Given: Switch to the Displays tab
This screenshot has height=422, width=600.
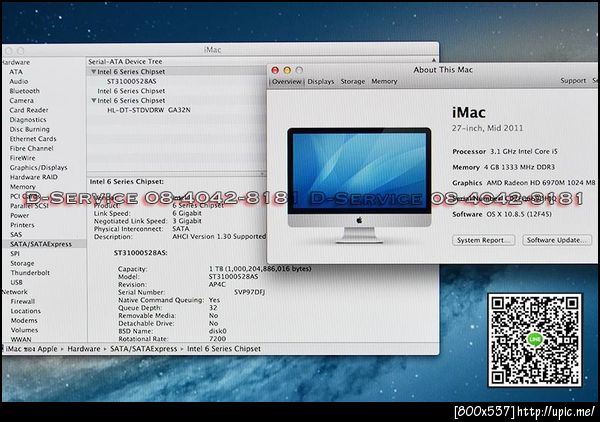Looking at the screenshot, I should point(321,81).
